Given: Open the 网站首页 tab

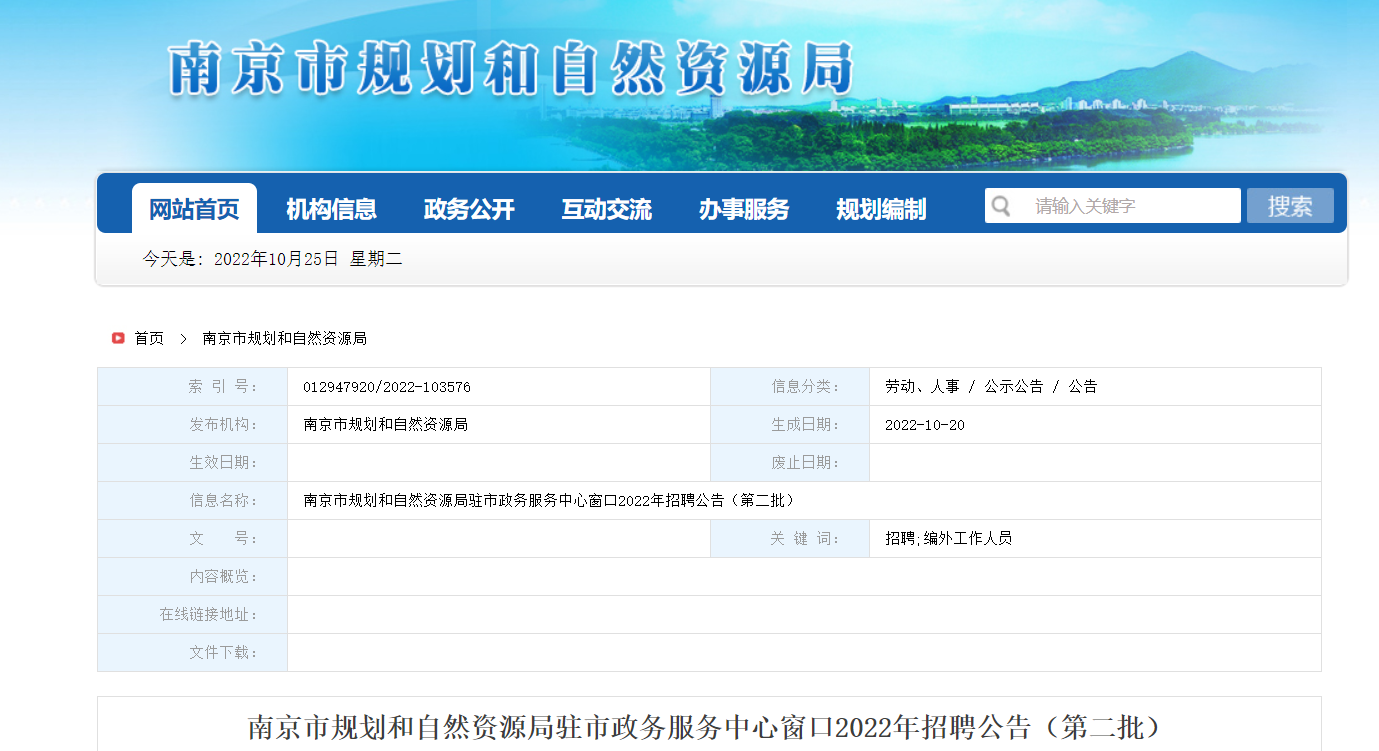Looking at the screenshot, I should coord(194,209).
